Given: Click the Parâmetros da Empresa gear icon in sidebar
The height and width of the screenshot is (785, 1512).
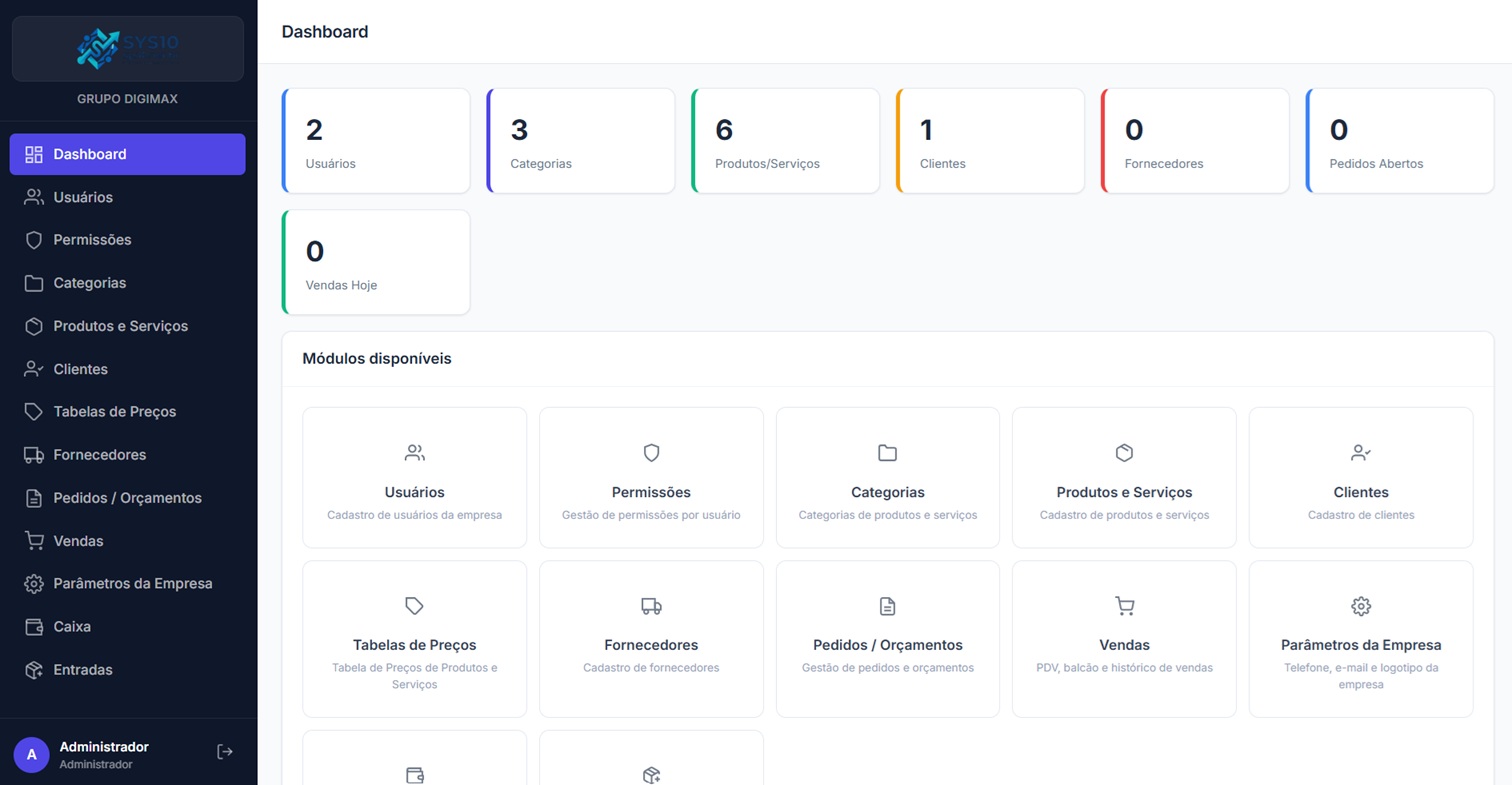Looking at the screenshot, I should [x=34, y=584].
